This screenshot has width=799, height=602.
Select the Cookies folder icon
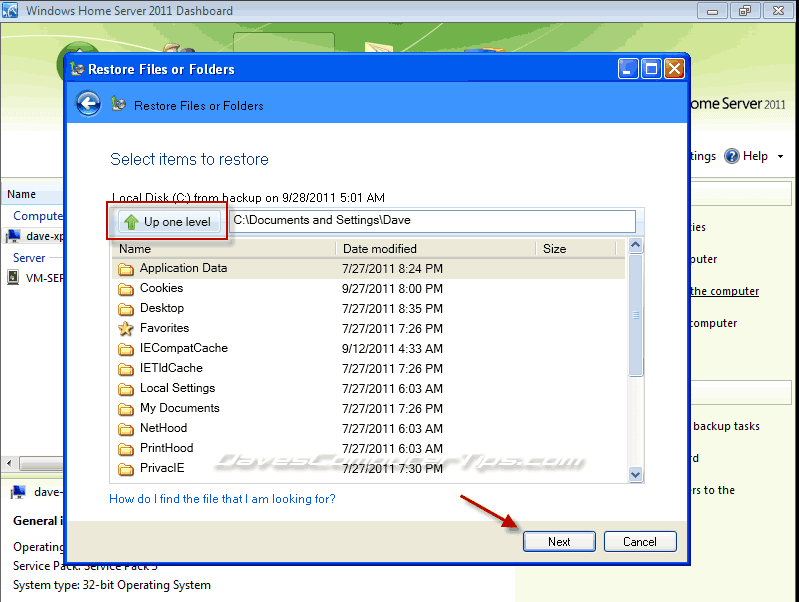(125, 289)
